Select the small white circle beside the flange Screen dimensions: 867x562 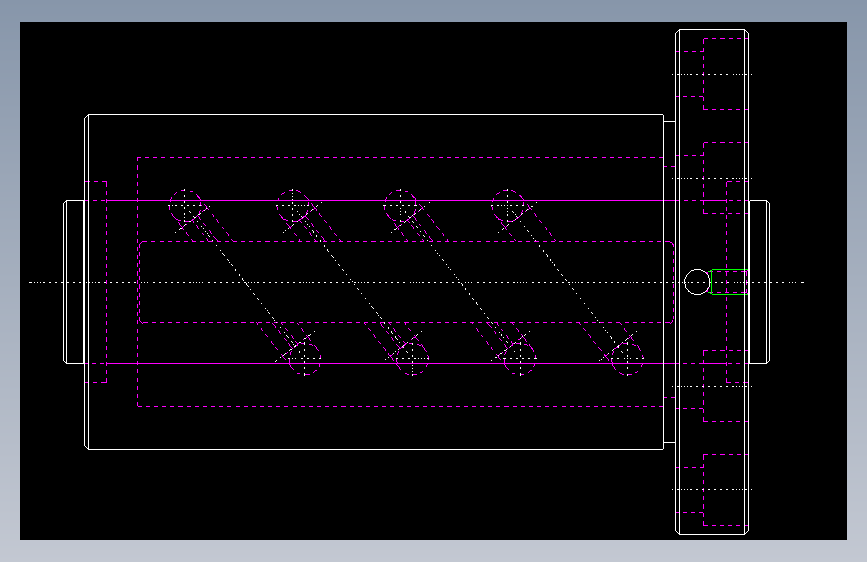(697, 282)
